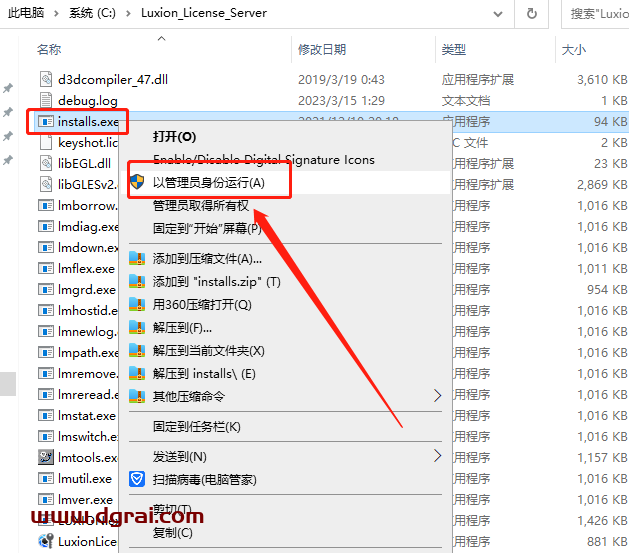Screen dimensions: 629x553
Task: Click the debug.log text file icon
Action: [x=46, y=100]
